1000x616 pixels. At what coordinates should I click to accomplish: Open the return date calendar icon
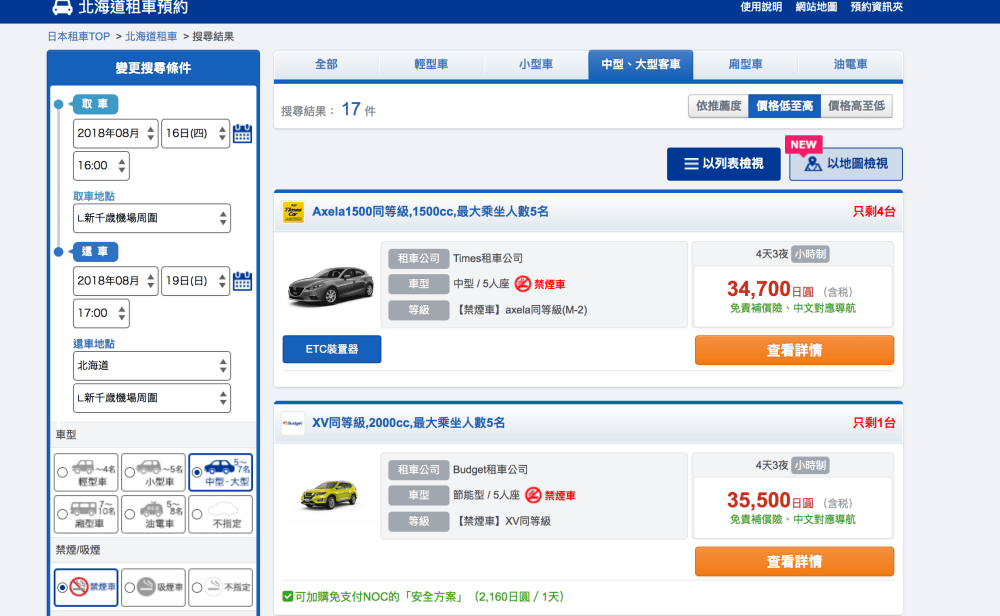point(242,281)
